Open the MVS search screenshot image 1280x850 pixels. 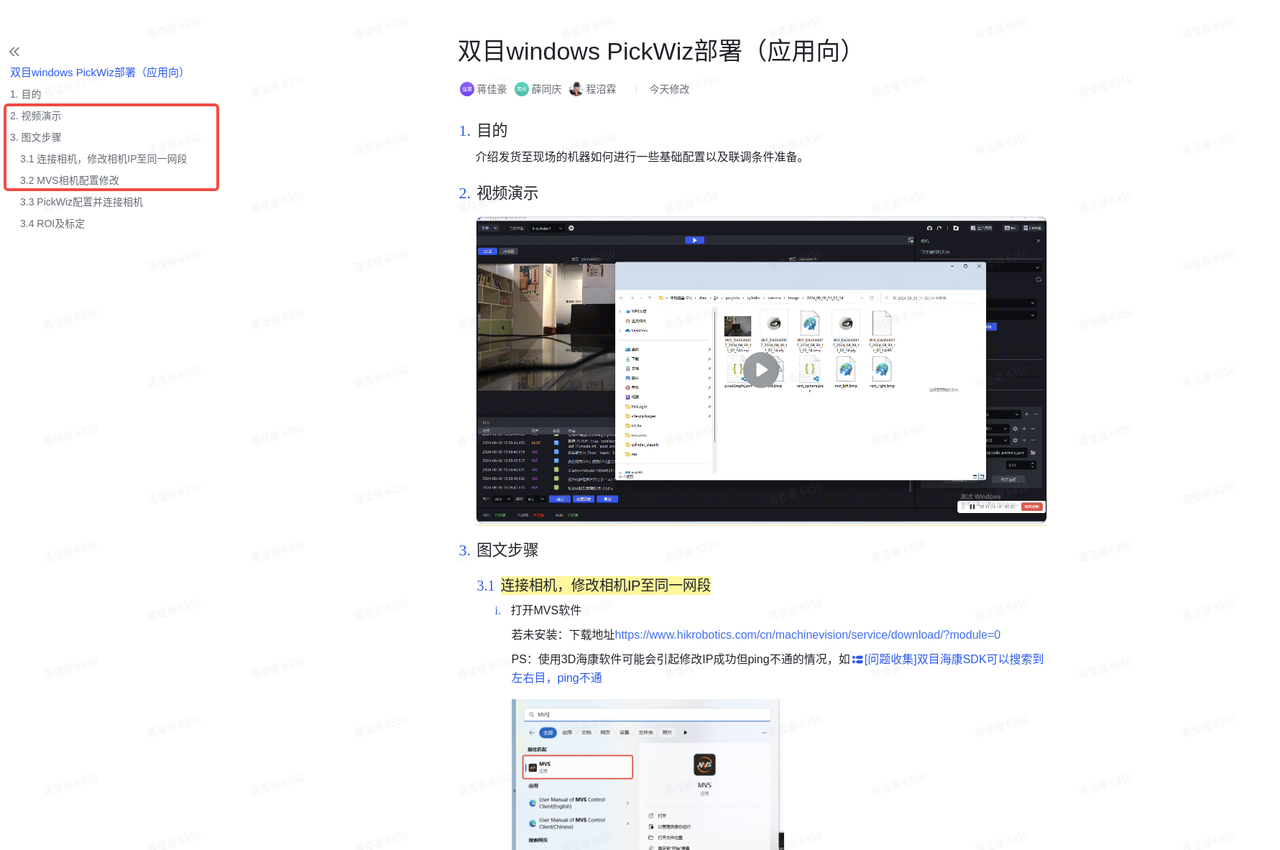(646, 774)
